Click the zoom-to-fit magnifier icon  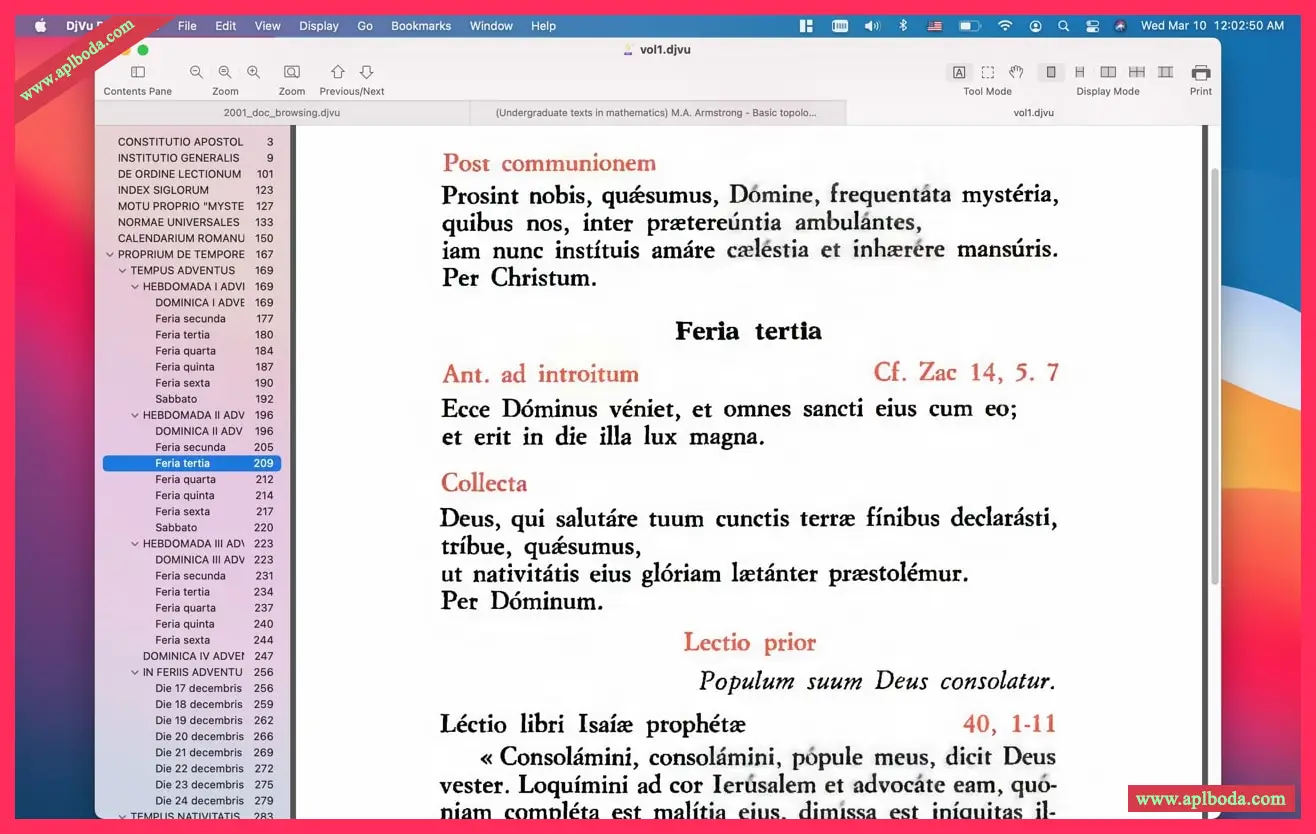[x=292, y=72]
